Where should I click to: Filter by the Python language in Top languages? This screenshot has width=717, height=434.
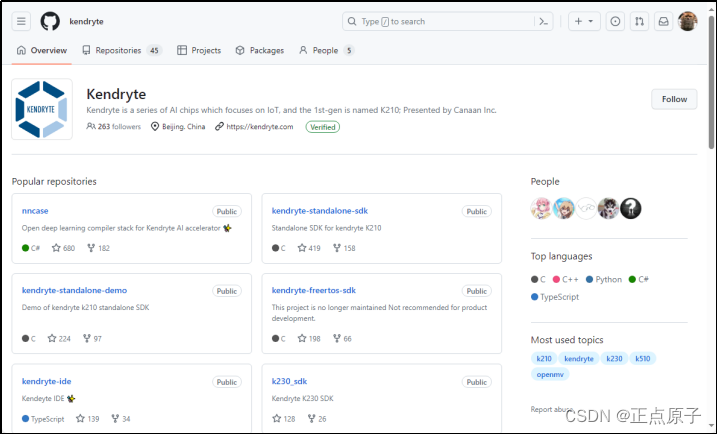pos(604,279)
